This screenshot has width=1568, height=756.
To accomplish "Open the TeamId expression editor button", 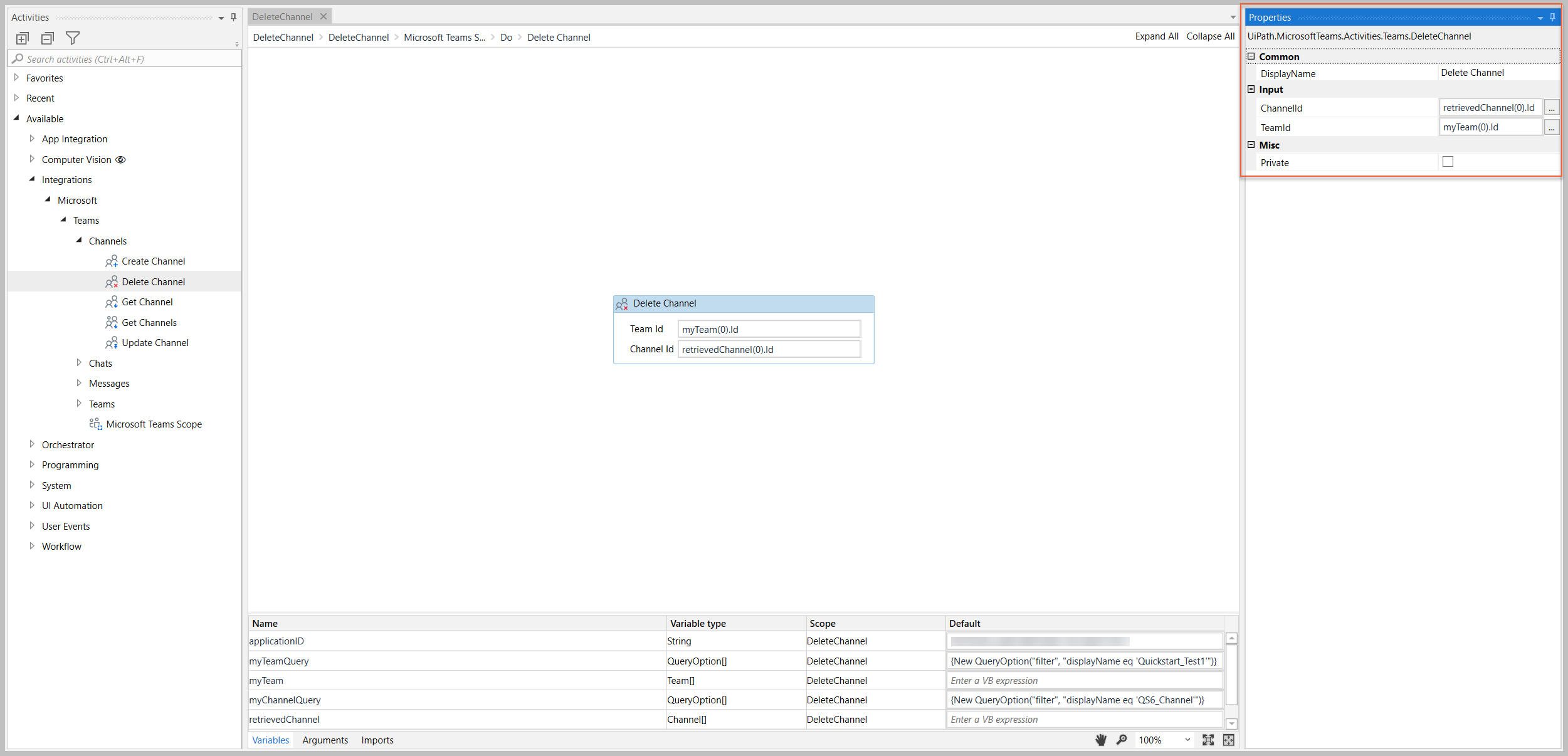I will point(1552,127).
